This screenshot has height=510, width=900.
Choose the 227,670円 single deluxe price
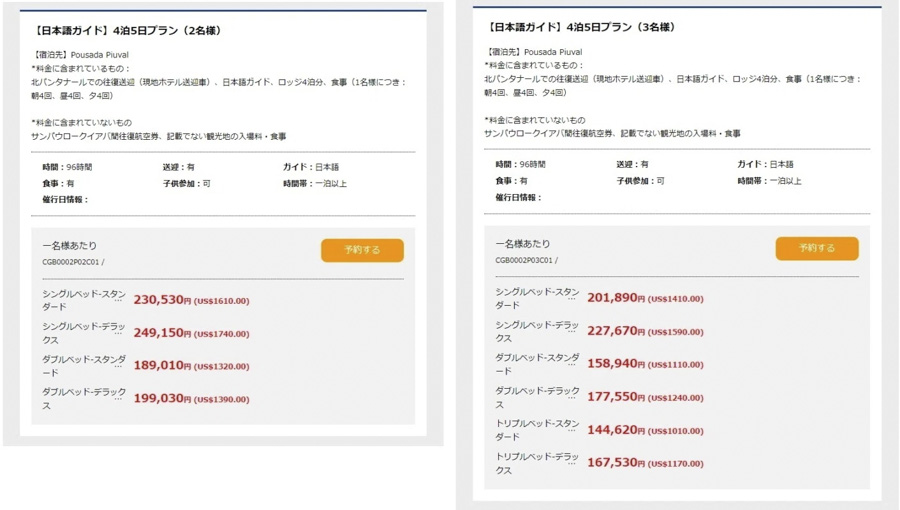615,331
